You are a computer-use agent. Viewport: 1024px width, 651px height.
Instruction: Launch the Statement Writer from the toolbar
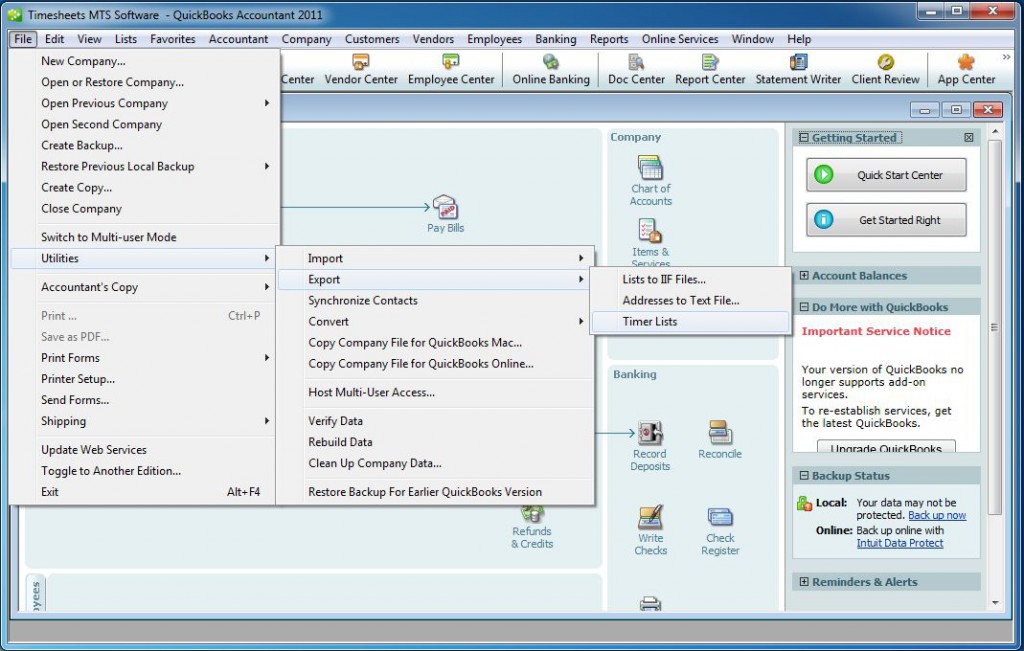click(798, 69)
